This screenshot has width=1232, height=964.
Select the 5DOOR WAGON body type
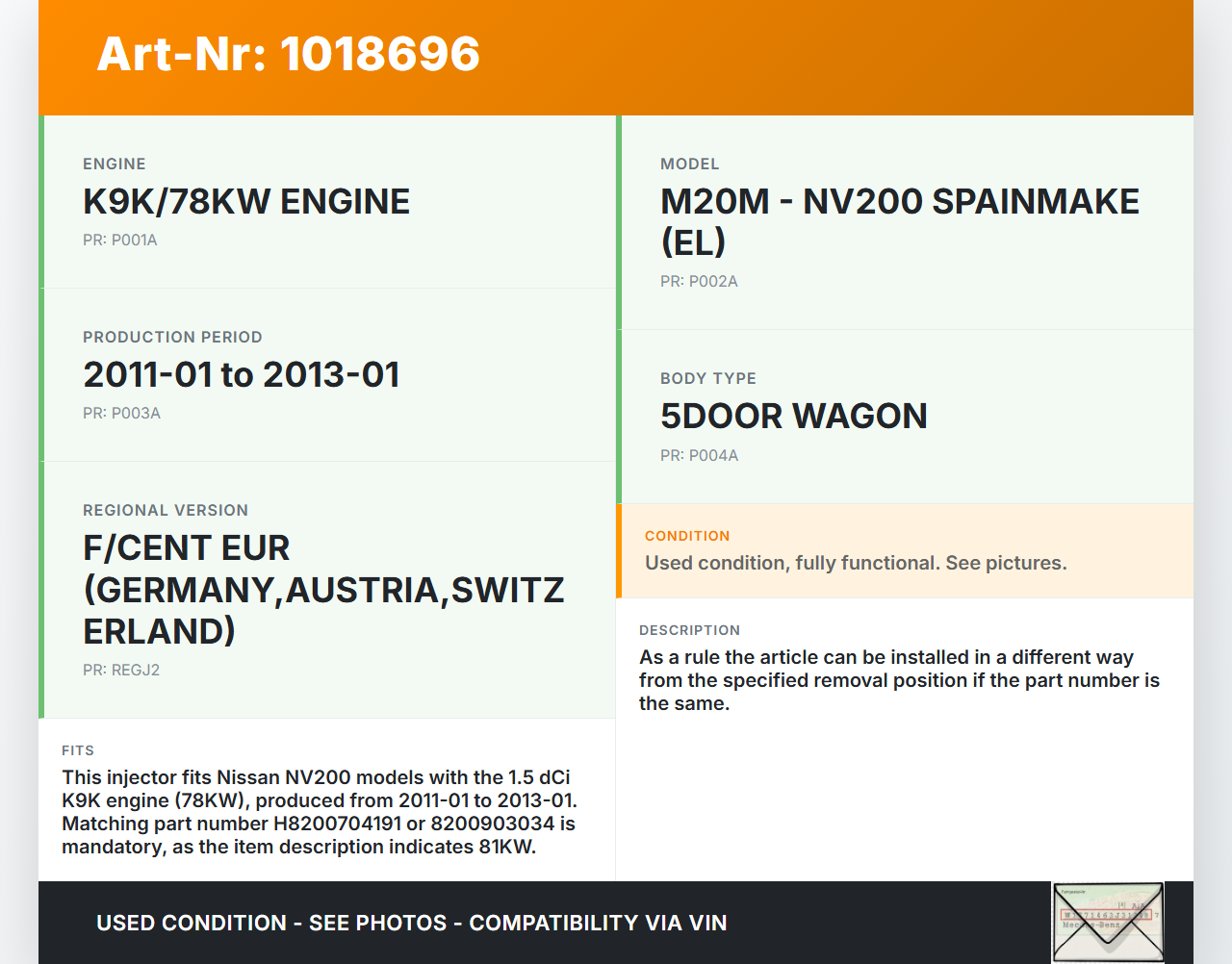click(x=793, y=417)
